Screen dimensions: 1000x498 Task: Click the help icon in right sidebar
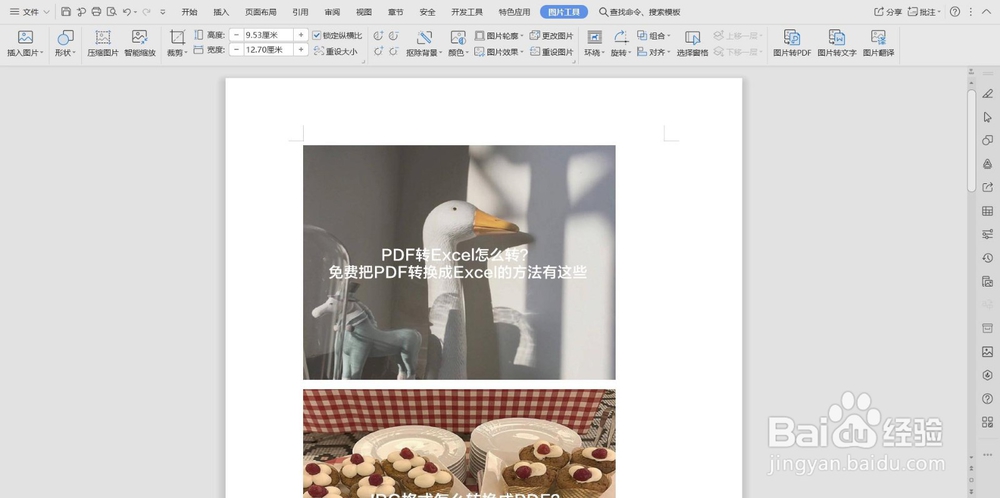click(987, 399)
